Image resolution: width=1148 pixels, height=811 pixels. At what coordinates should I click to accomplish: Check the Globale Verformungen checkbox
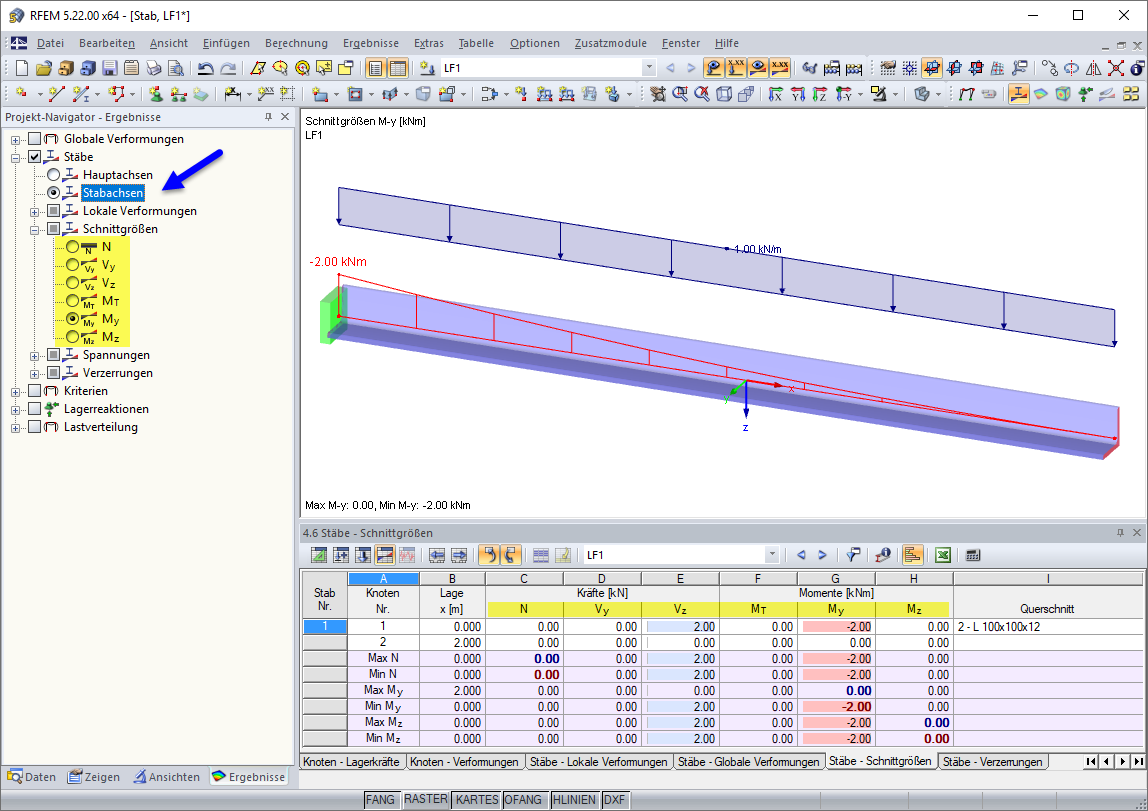(34, 139)
